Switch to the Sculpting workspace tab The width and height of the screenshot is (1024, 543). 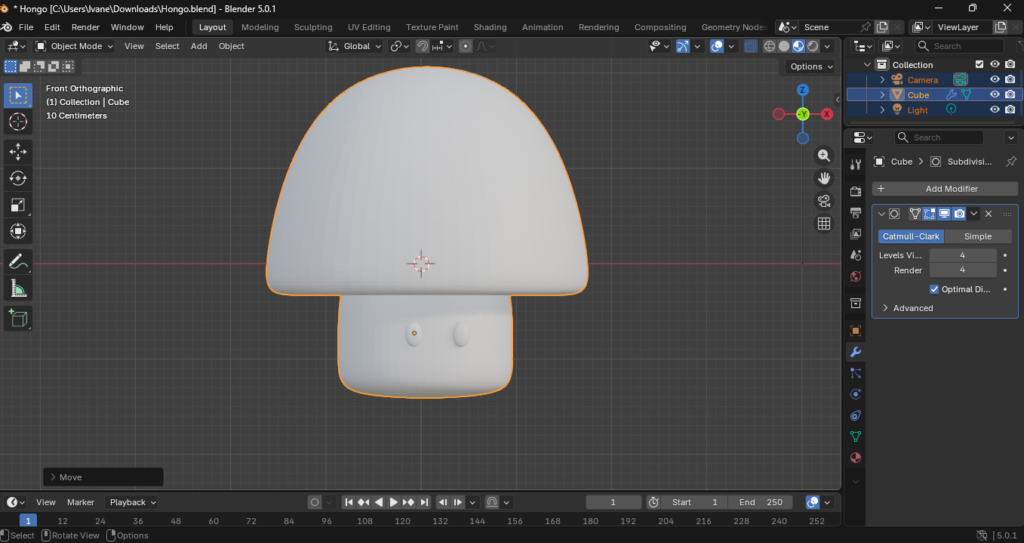312,27
